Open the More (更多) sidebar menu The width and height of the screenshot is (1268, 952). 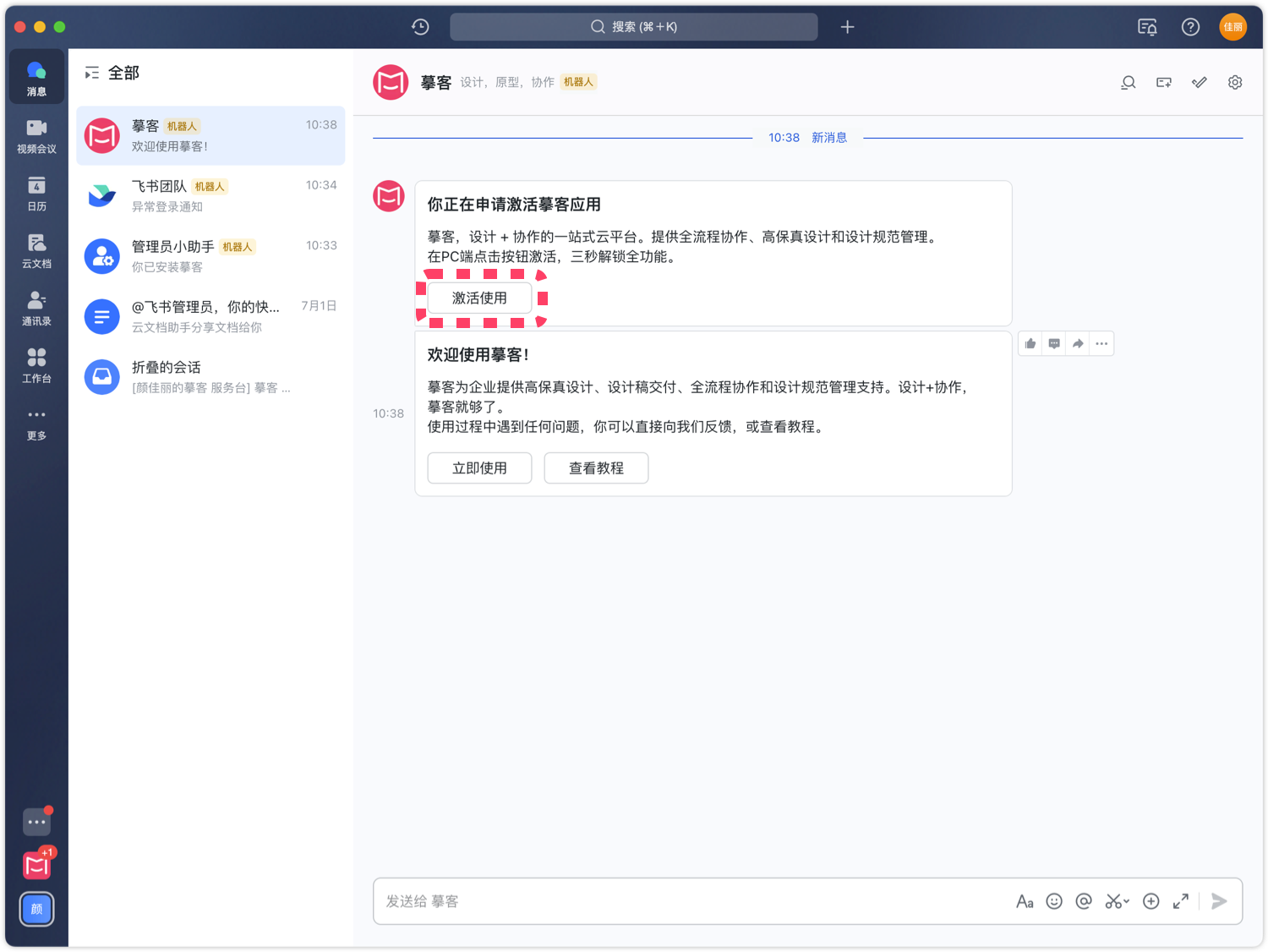tap(36, 423)
